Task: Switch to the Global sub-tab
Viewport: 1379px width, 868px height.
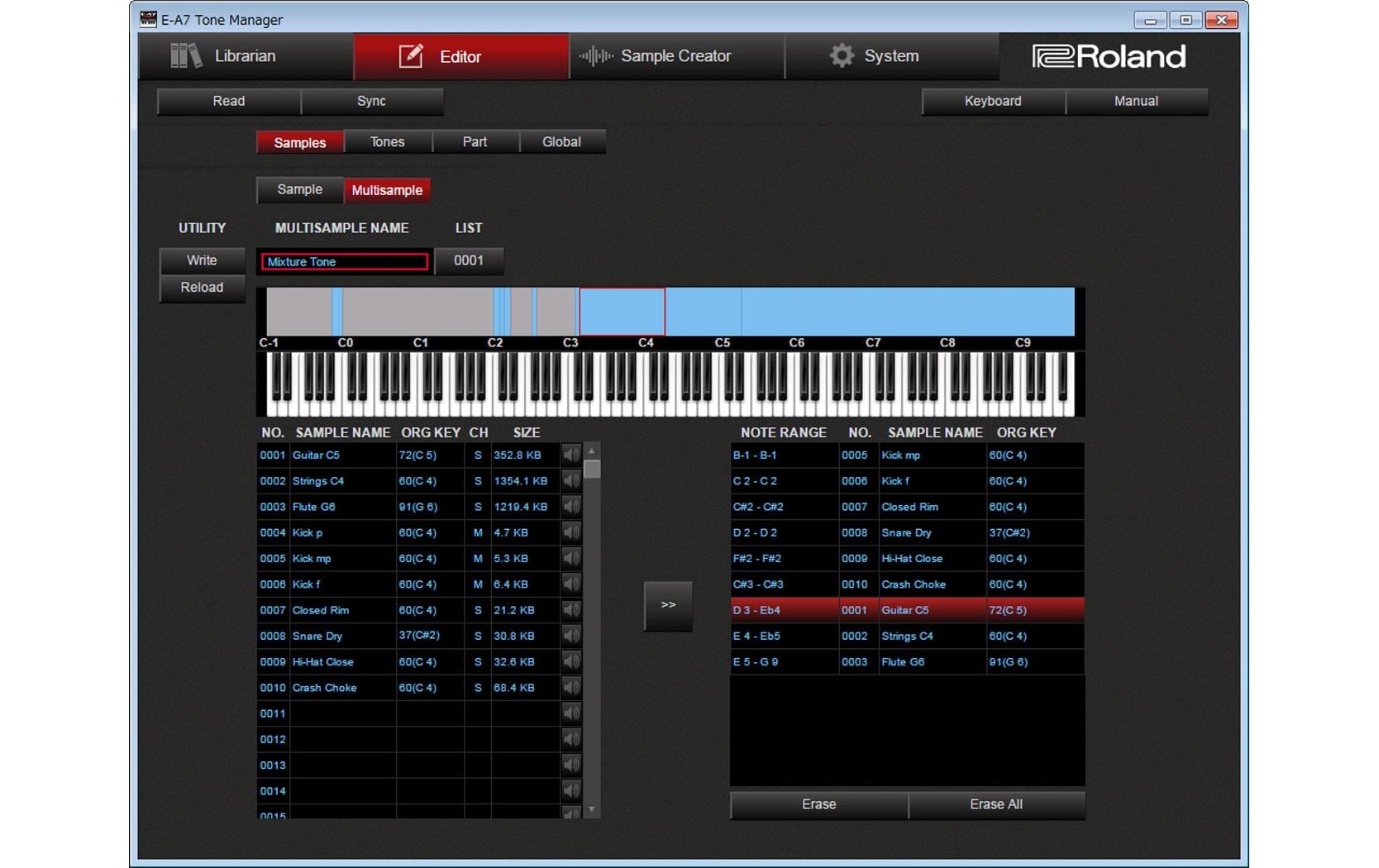Action: click(x=562, y=142)
